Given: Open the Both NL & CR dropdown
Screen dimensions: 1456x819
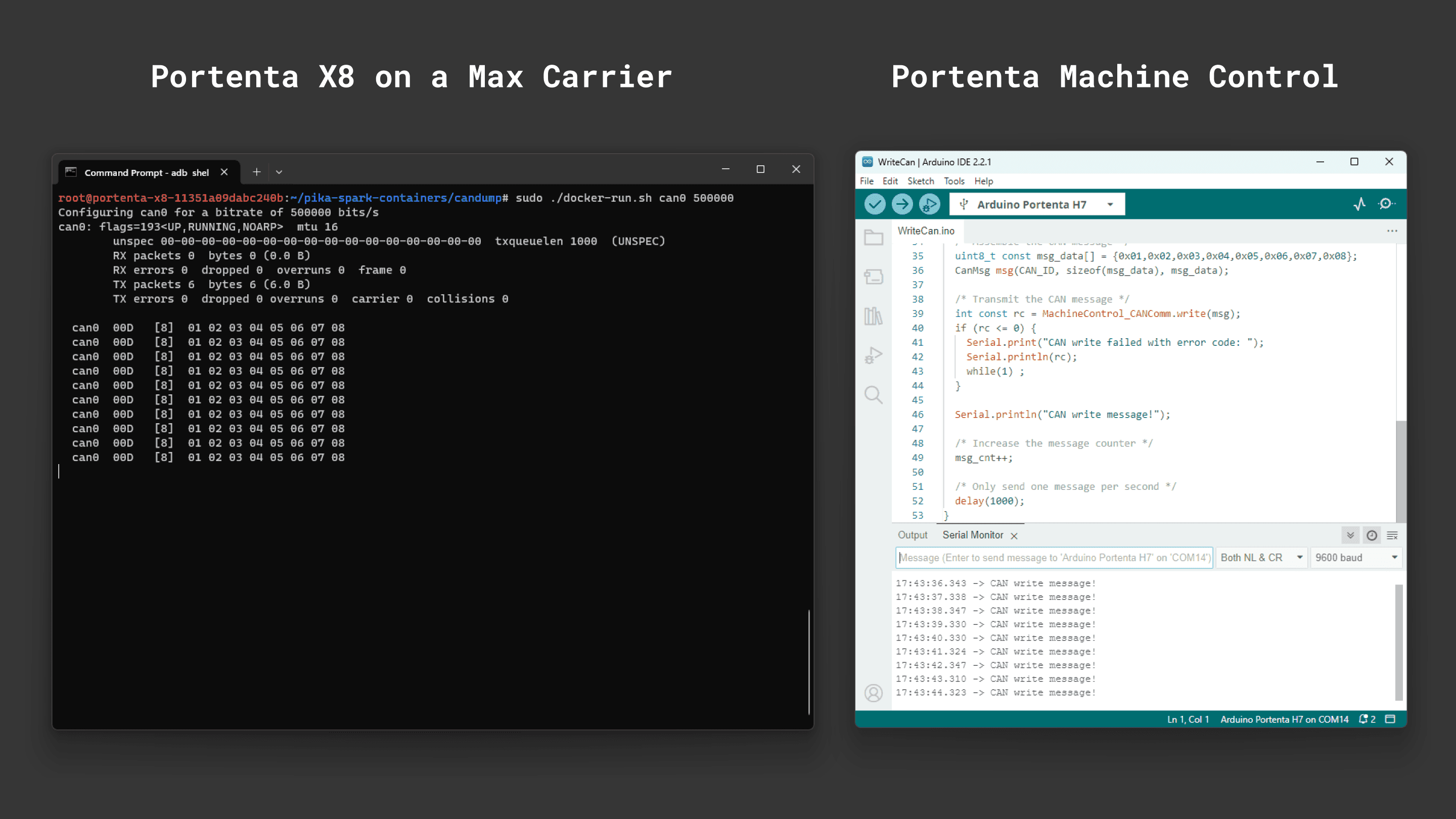Looking at the screenshot, I should coord(1261,557).
